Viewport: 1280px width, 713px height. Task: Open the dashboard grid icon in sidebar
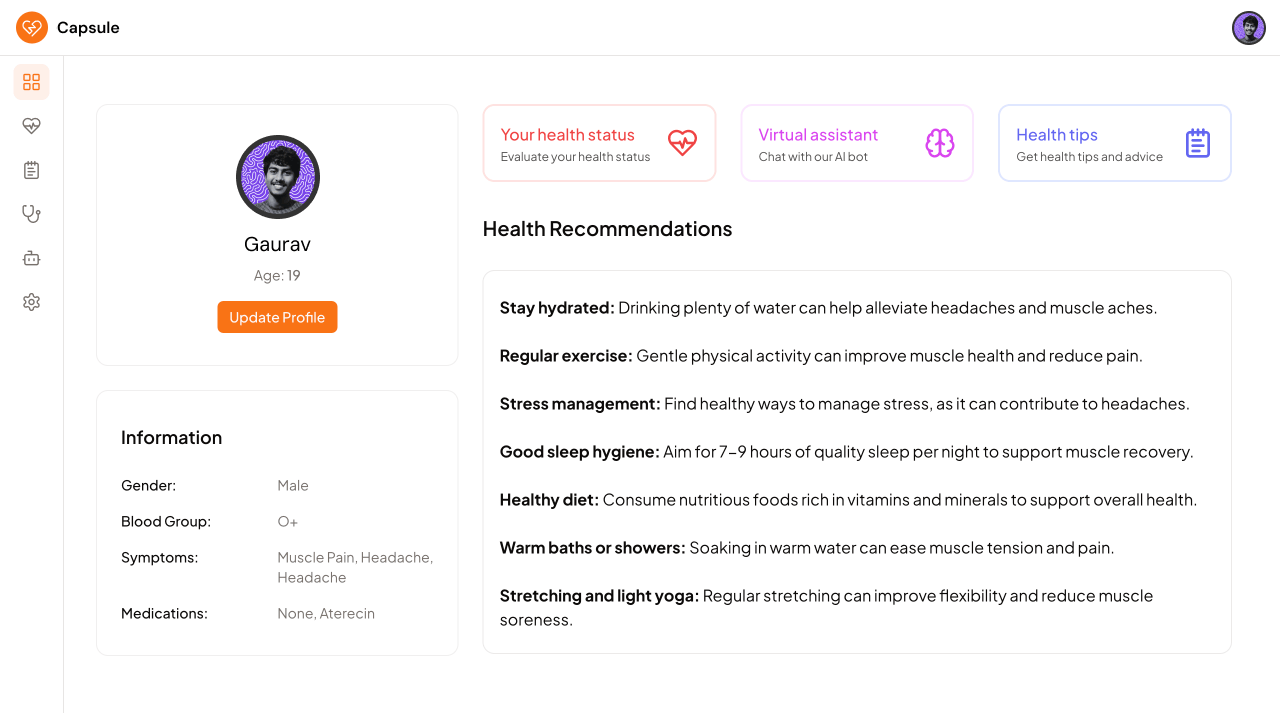[x=31, y=82]
